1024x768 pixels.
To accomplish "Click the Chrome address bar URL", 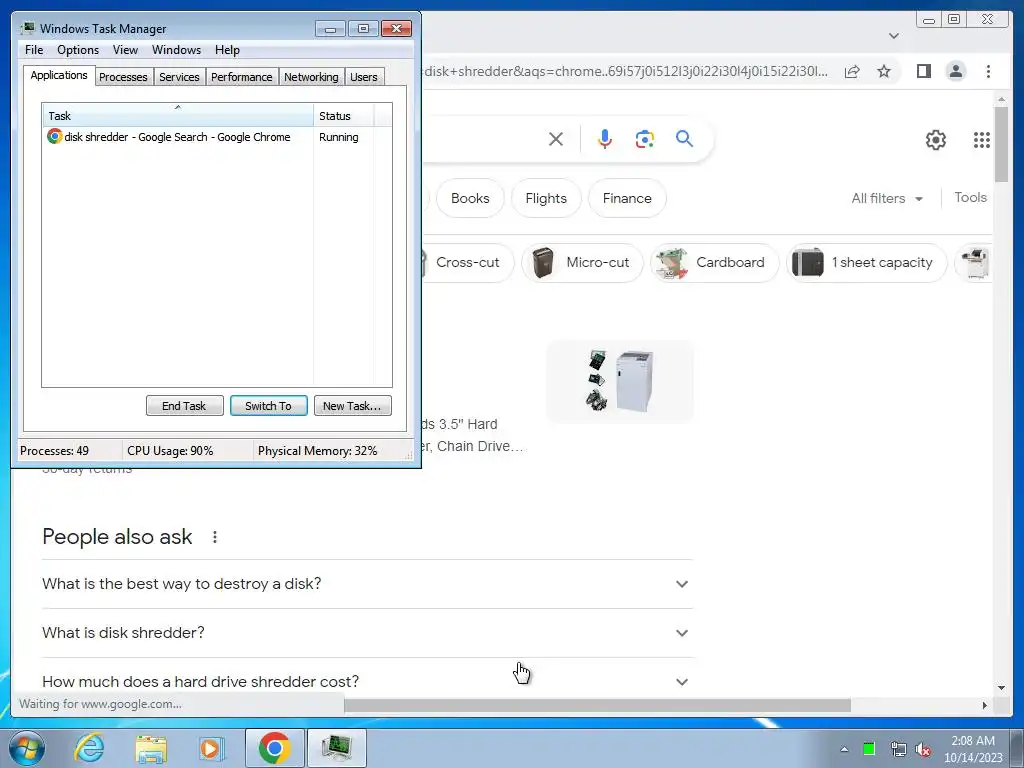I will 626,71.
